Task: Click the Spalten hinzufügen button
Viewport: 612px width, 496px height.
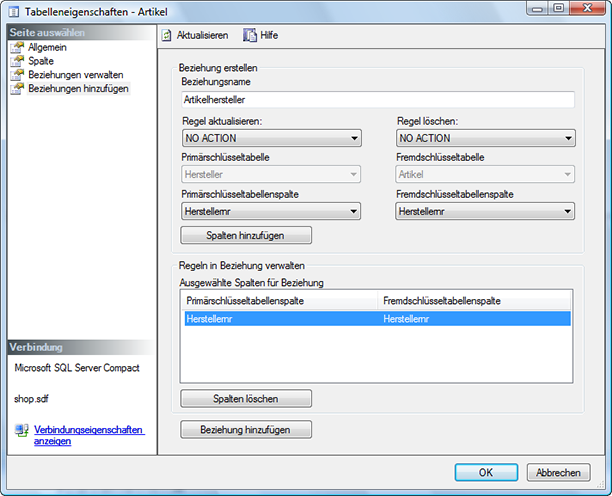Action: click(x=246, y=235)
